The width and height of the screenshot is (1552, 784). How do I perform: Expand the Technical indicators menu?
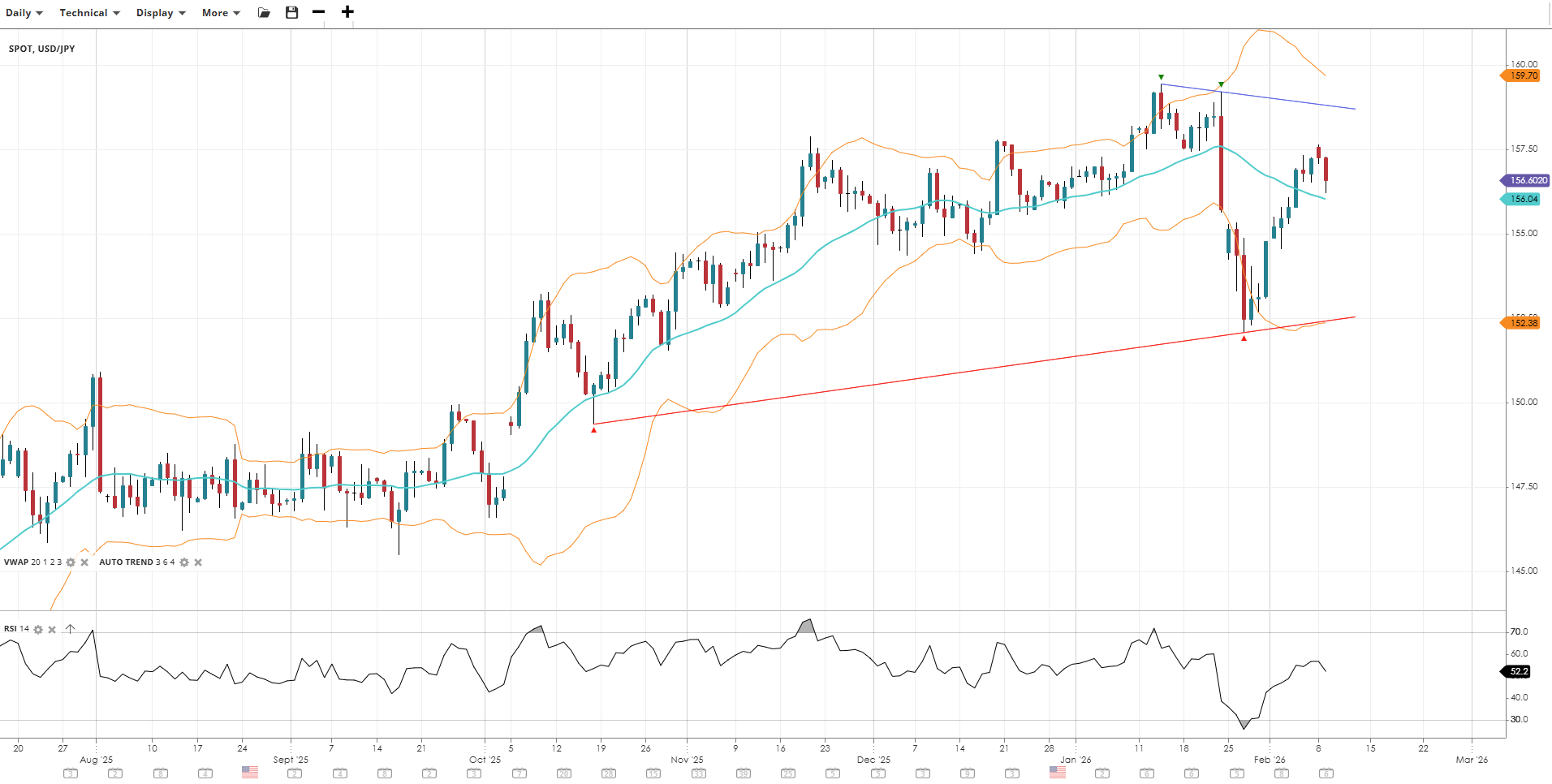tap(89, 13)
